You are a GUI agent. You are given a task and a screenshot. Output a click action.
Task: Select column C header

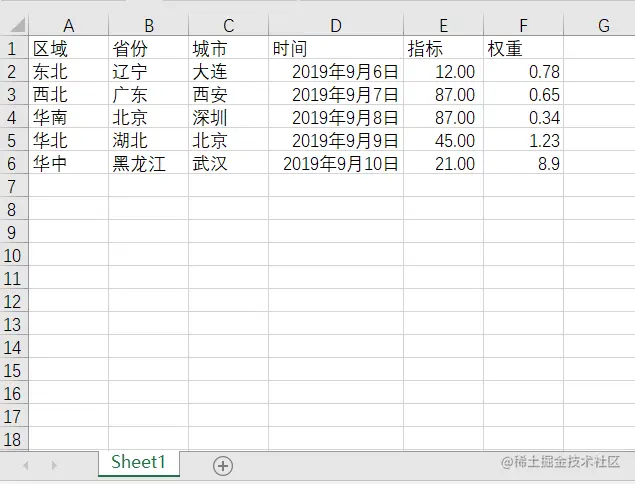[228, 25]
